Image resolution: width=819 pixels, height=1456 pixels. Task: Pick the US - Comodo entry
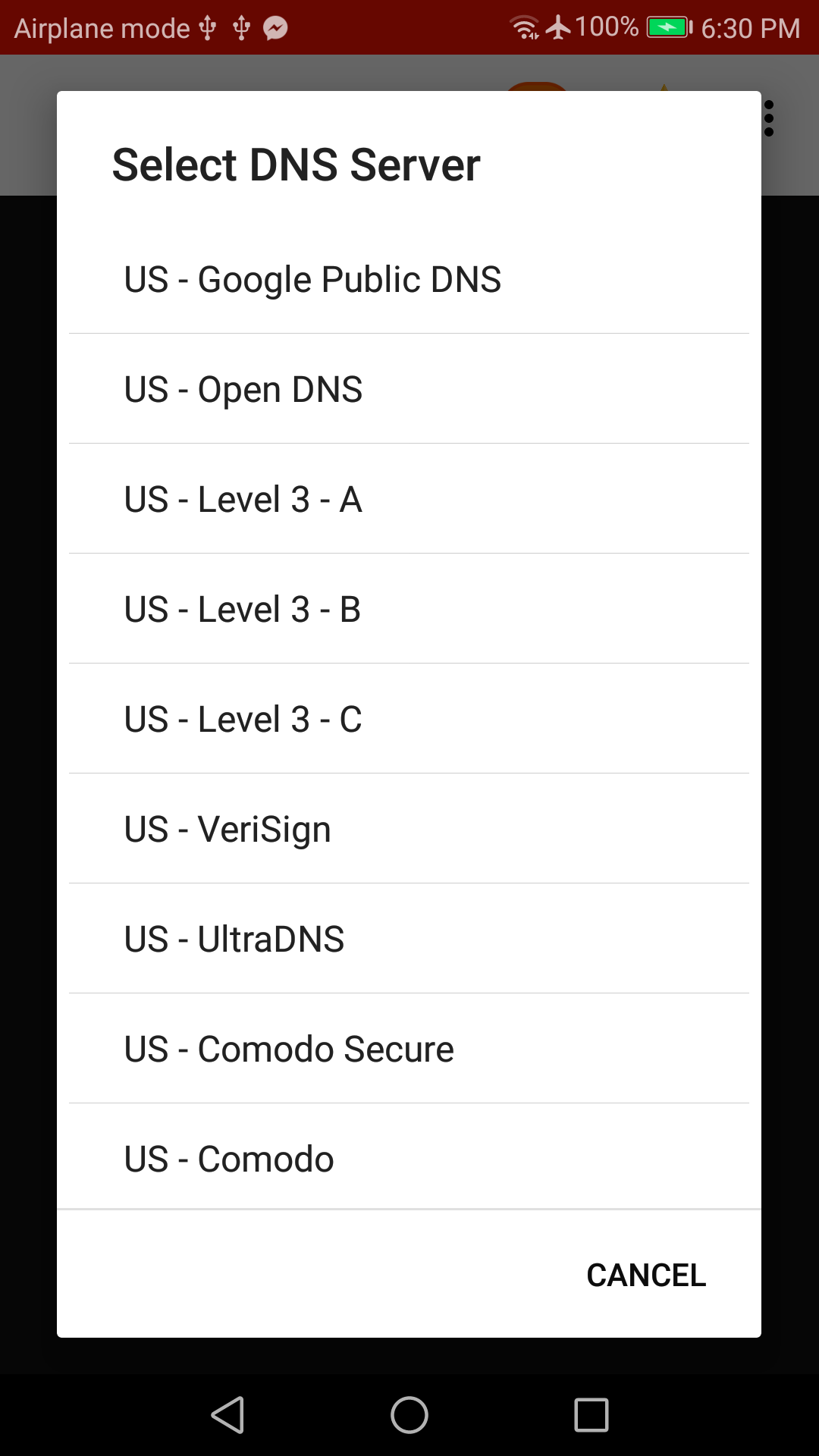[x=409, y=1157]
